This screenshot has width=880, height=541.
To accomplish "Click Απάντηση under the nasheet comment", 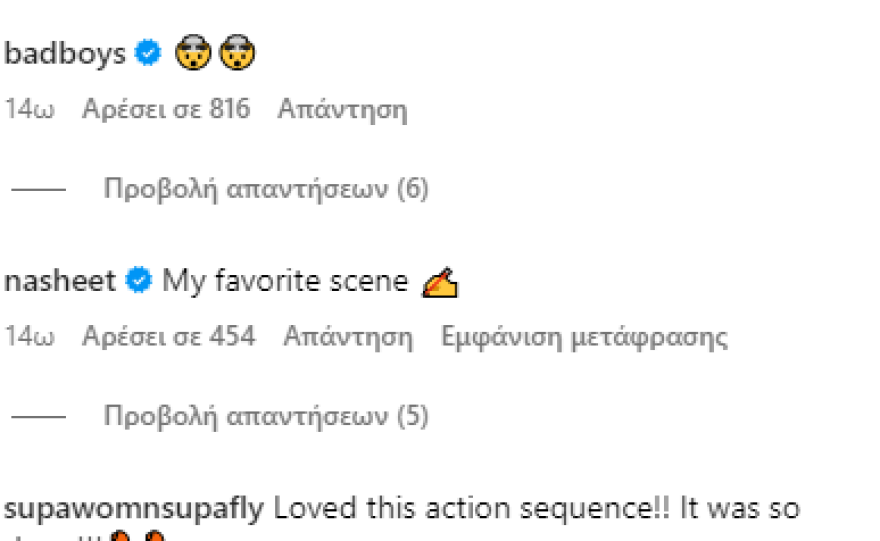I will 348,337.
